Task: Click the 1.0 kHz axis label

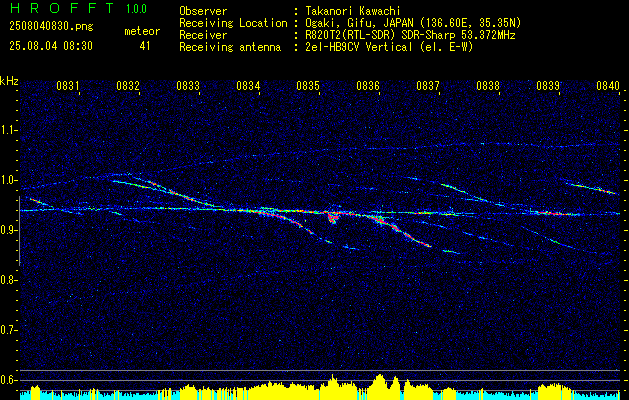Action: click(8, 180)
